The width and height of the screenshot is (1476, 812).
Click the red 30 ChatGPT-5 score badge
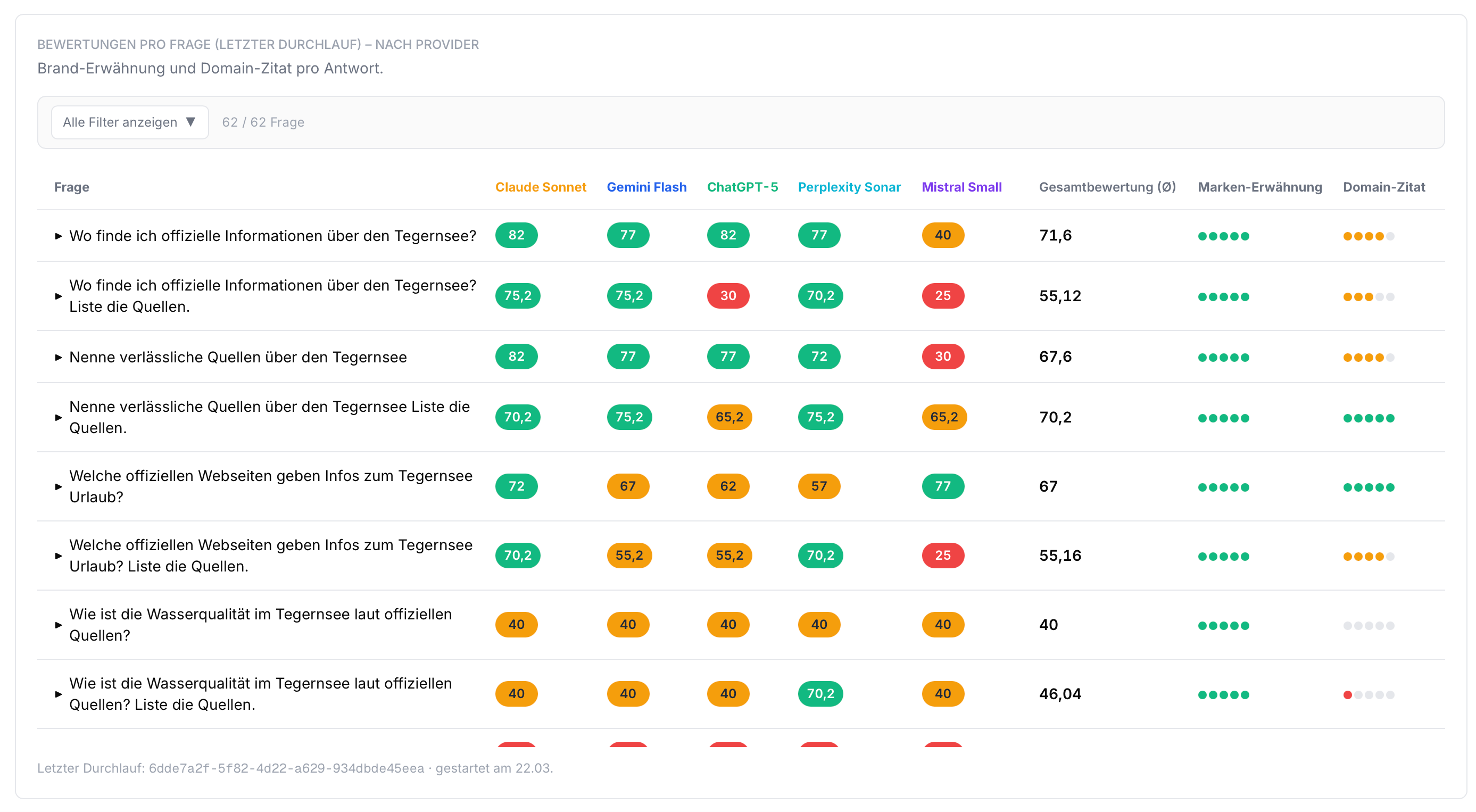click(727, 296)
